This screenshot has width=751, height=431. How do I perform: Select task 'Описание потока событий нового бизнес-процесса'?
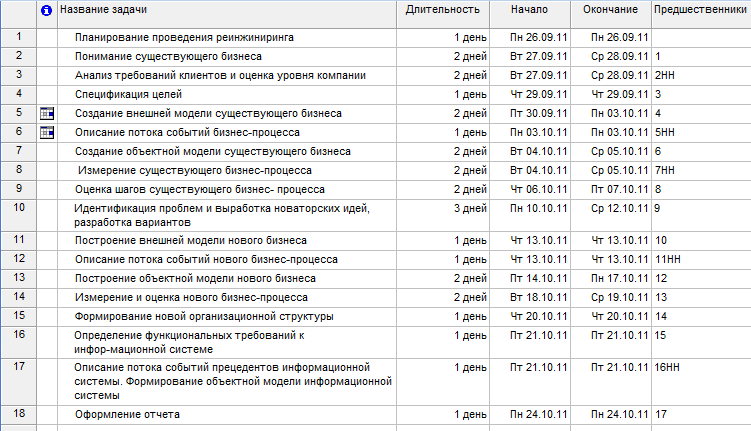pyautogui.click(x=206, y=260)
